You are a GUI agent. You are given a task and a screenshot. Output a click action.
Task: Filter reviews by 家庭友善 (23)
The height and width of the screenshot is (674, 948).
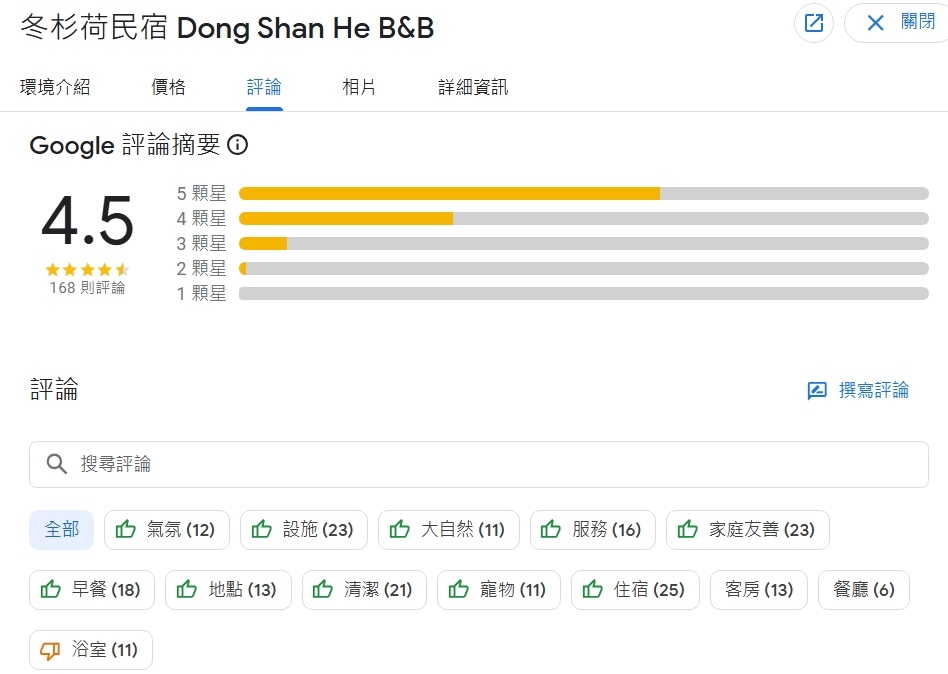point(747,530)
